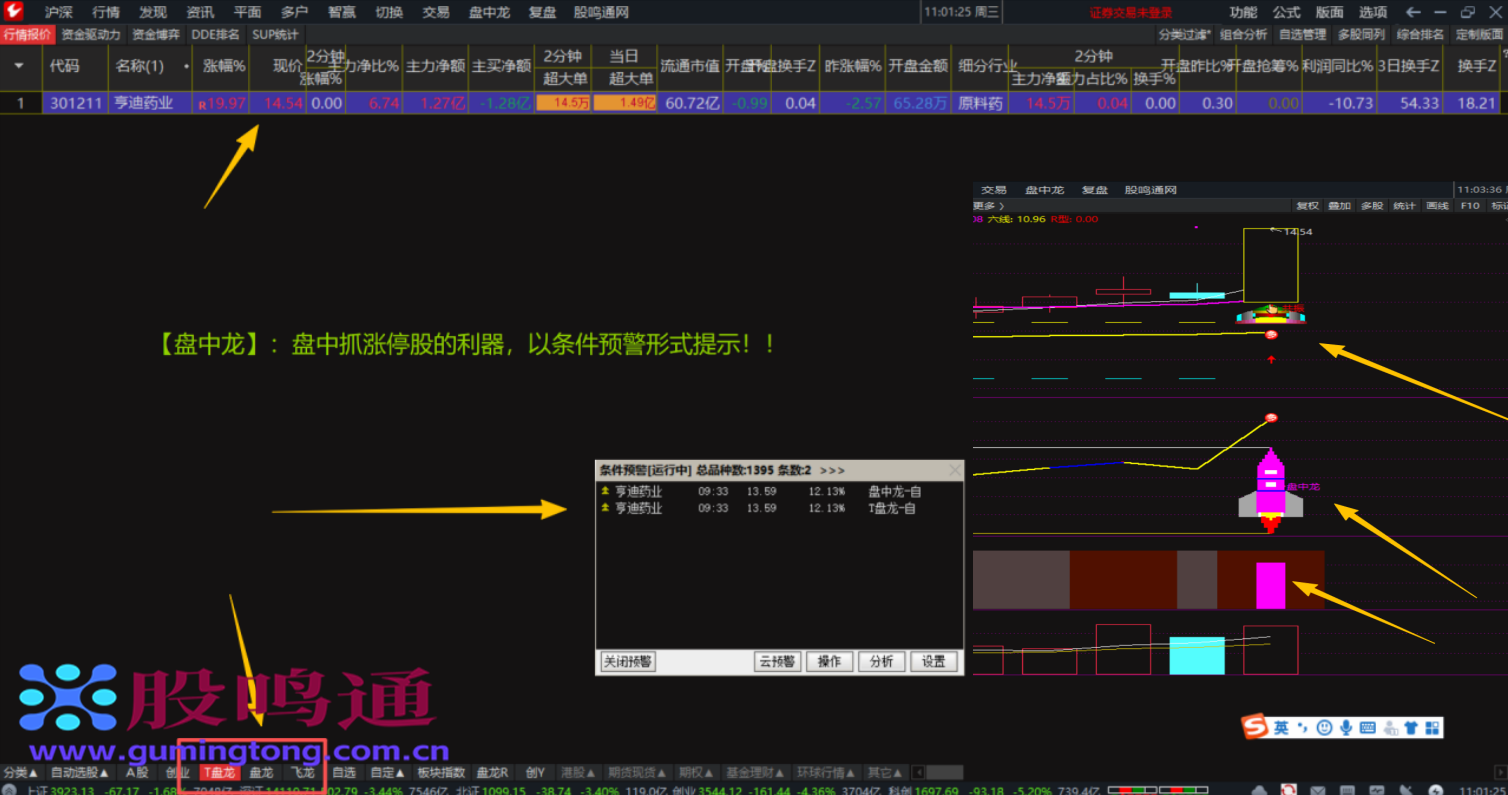Click the Sogou input method S icon
The image size is (1508, 795).
pos(1256,727)
